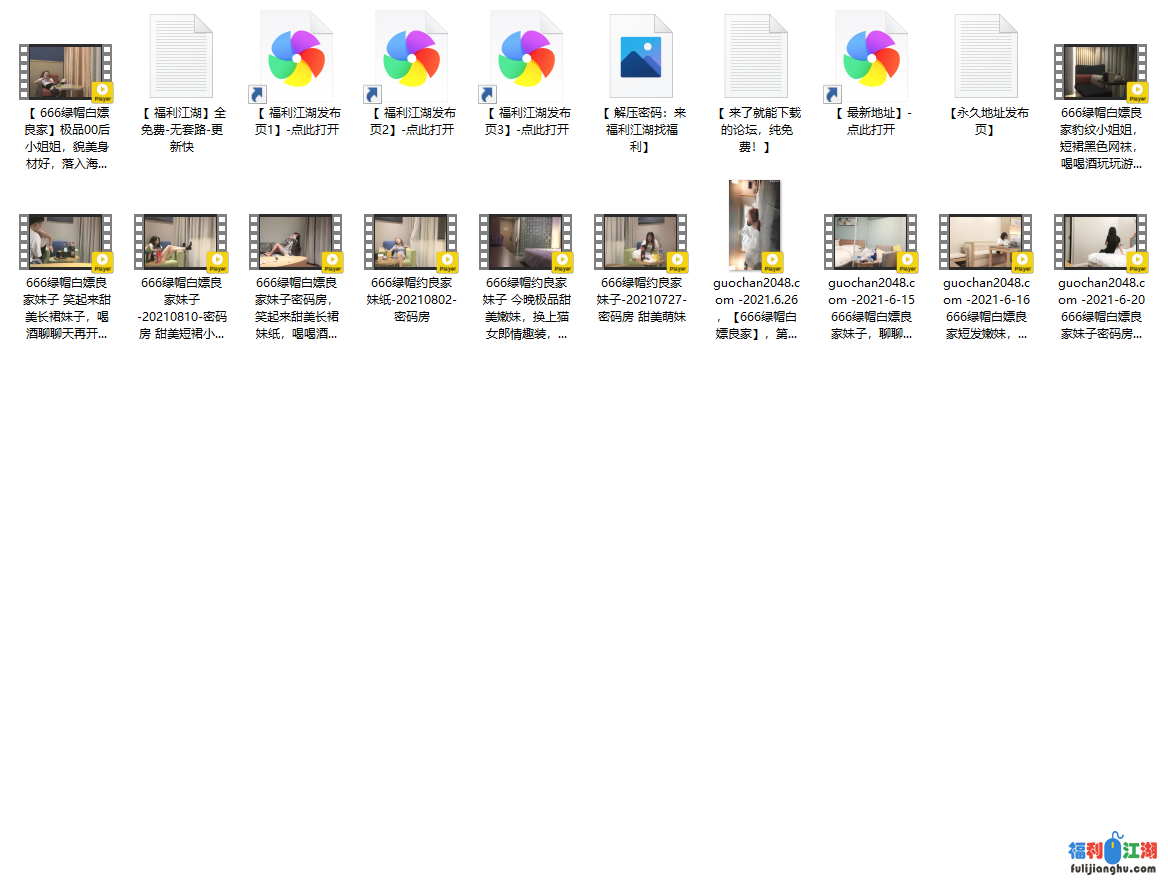Open the 福利江湖发布页1 shortcut
1168x884 pixels.
click(295, 57)
